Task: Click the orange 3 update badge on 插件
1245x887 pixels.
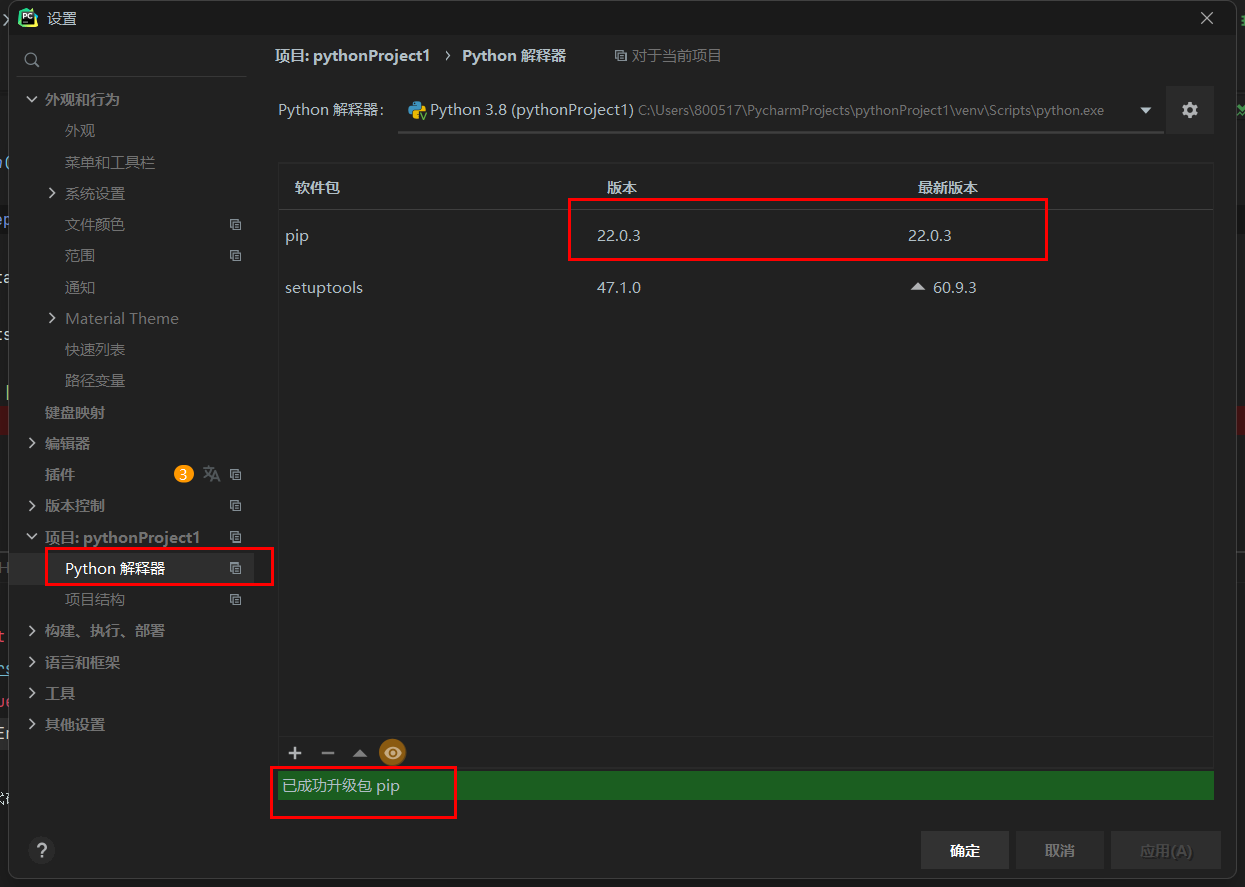Action: pos(183,474)
